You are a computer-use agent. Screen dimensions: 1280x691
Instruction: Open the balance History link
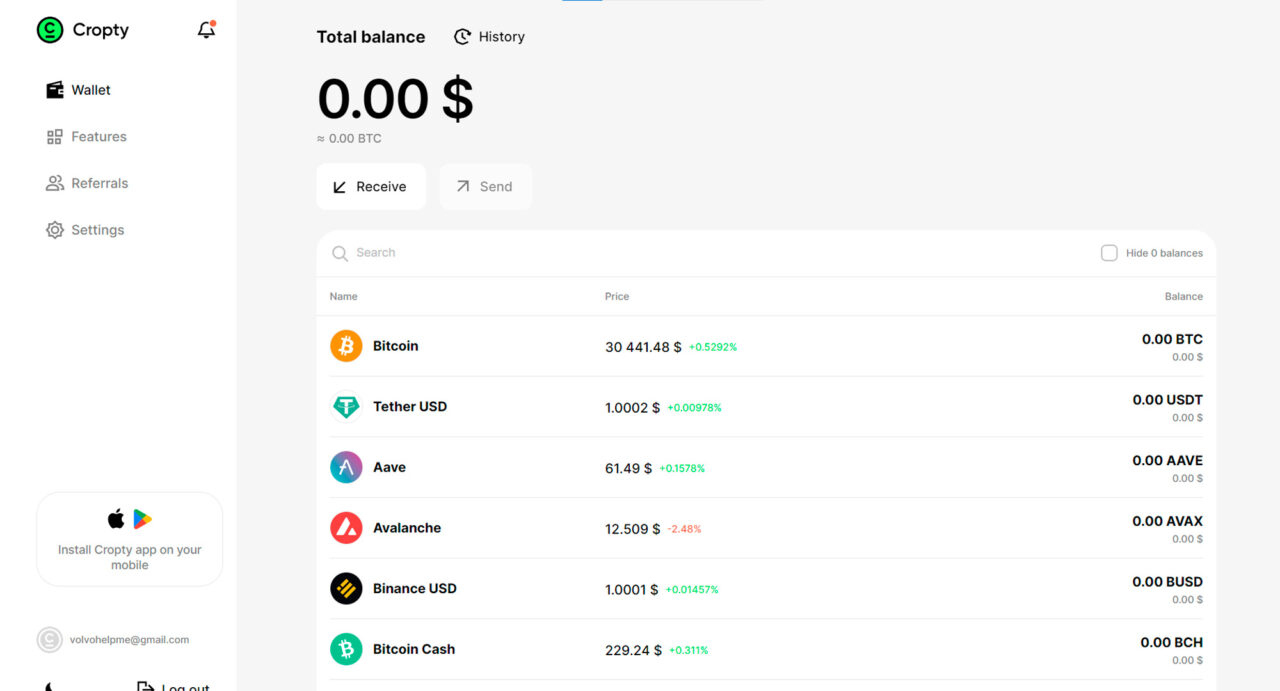tap(489, 37)
